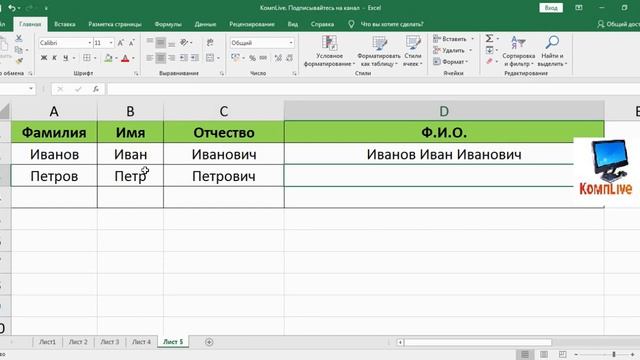The width and height of the screenshot is (640, 360).
Task: Toggle wrap text
Action: point(210,42)
